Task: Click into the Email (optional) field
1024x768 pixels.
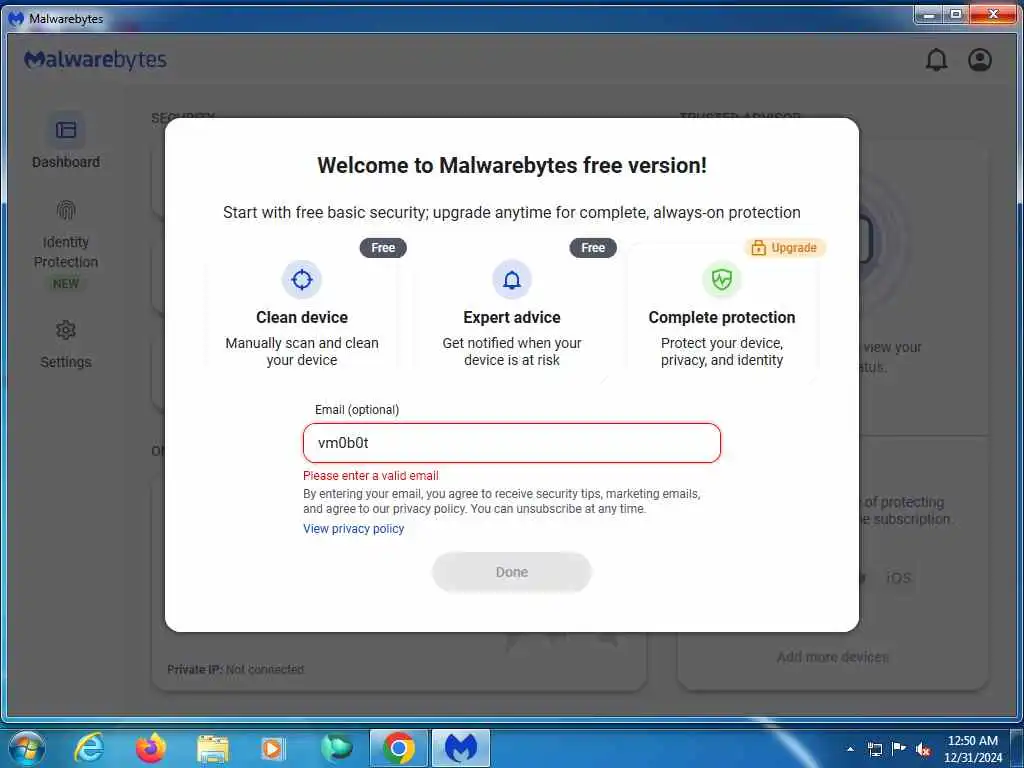Action: pos(512,443)
